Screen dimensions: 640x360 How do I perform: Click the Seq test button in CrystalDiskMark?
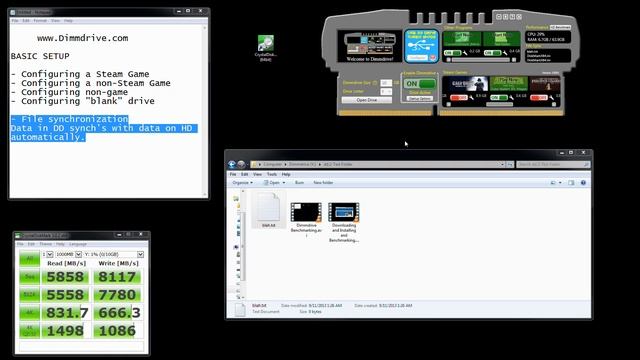pyautogui.click(x=29, y=277)
